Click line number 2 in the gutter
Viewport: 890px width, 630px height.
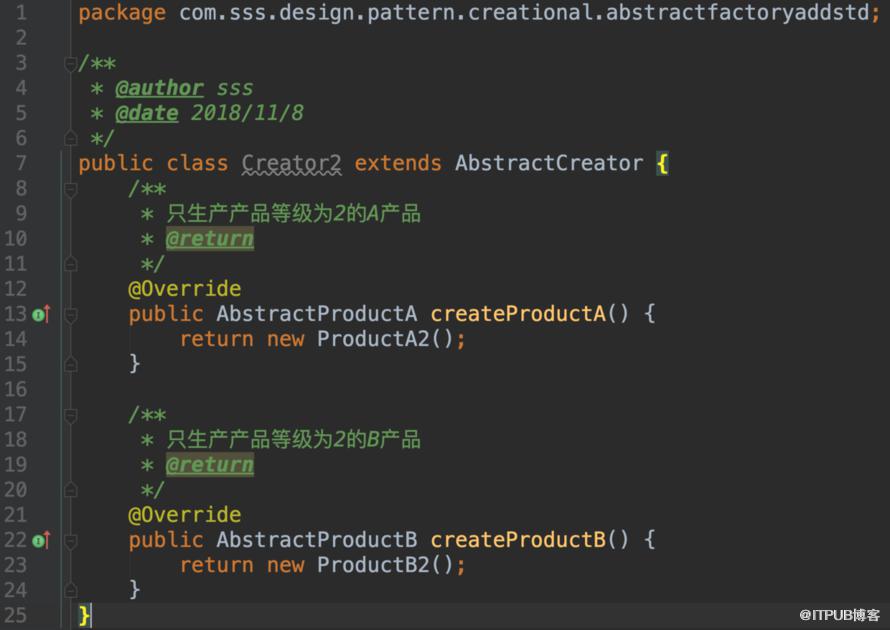(x=21, y=38)
